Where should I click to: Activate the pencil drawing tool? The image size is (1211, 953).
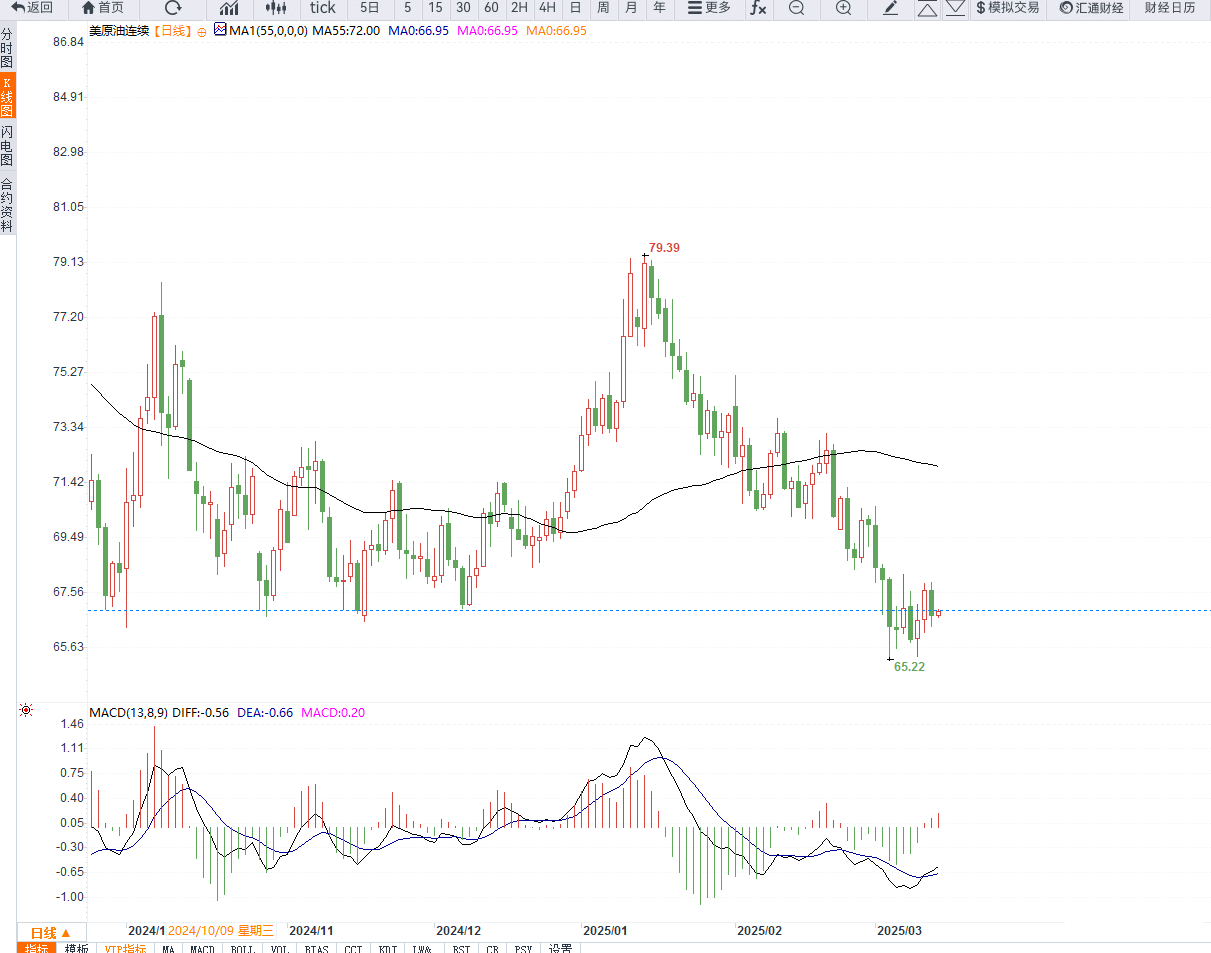coord(891,8)
